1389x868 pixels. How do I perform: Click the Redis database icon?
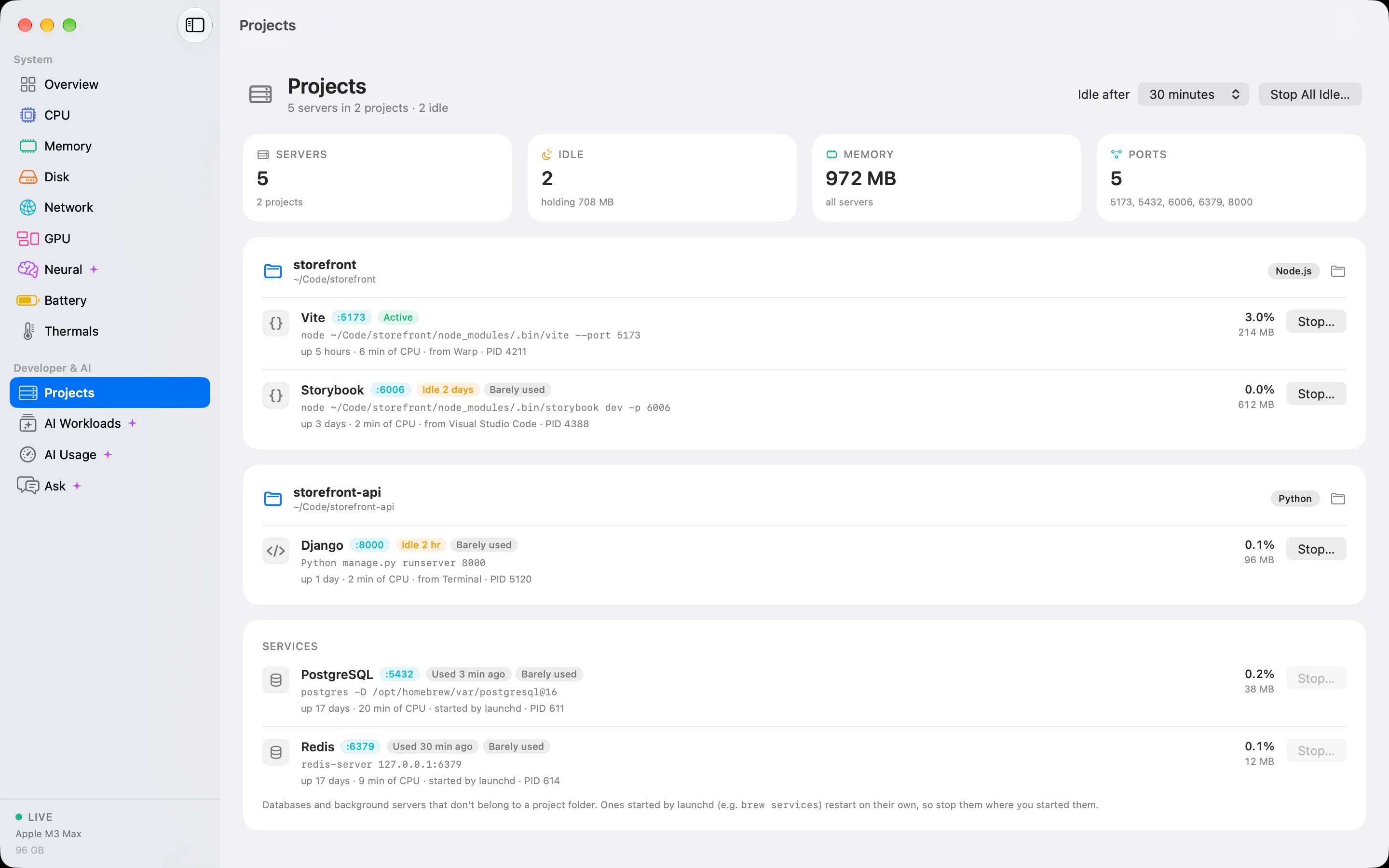tap(275, 753)
